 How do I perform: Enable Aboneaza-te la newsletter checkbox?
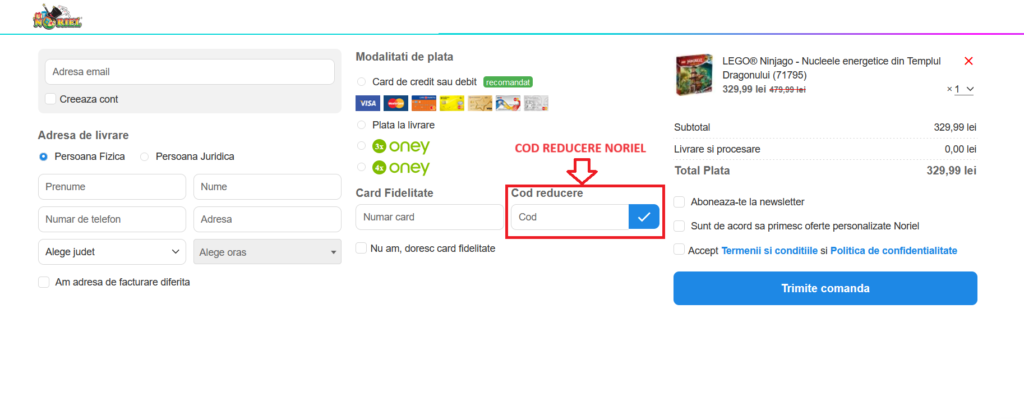680,202
